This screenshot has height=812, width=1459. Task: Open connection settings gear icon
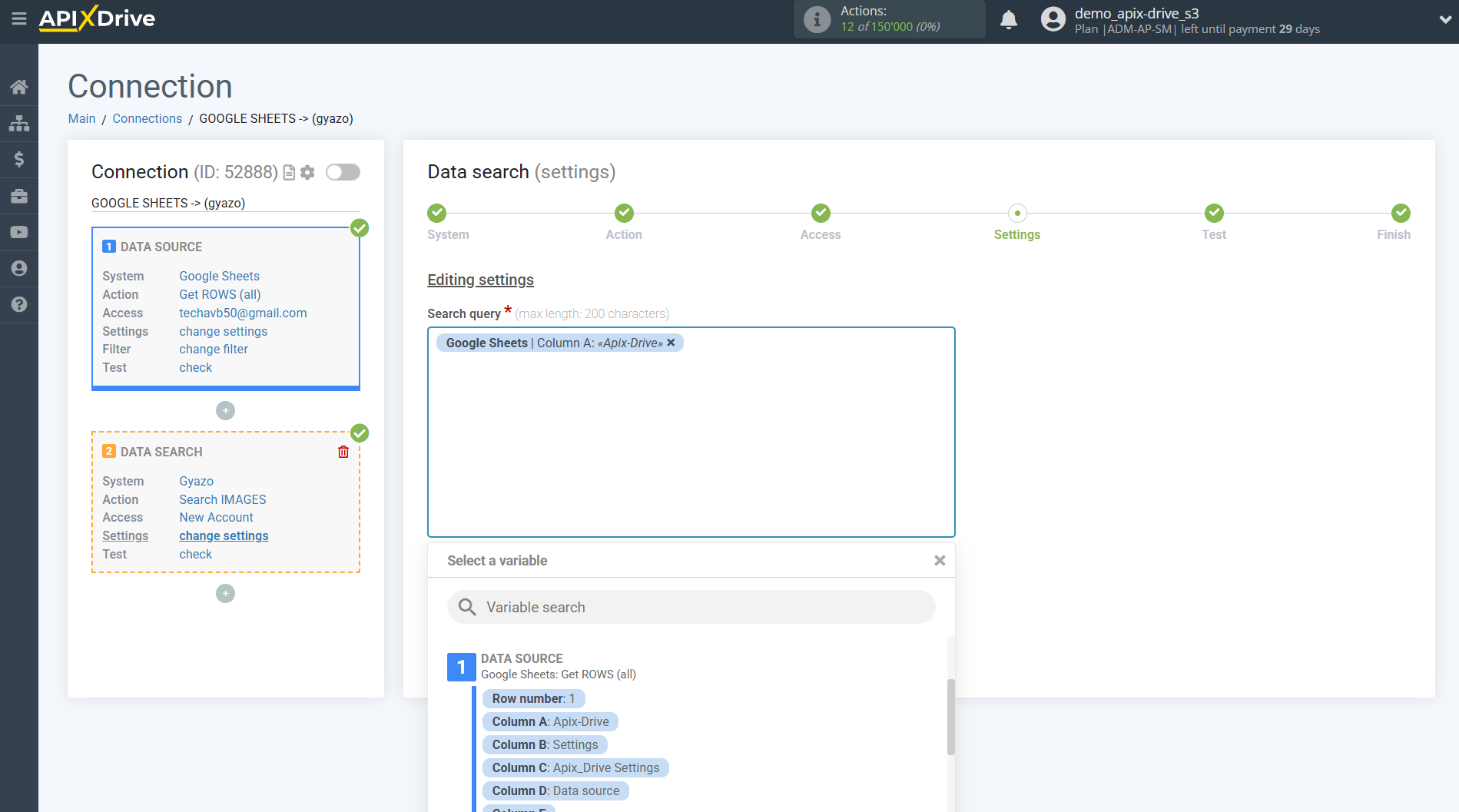point(307,172)
